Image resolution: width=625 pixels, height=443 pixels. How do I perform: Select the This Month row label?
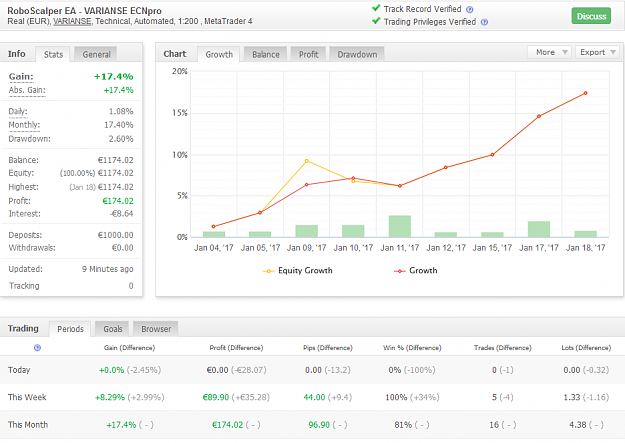tap(28, 425)
